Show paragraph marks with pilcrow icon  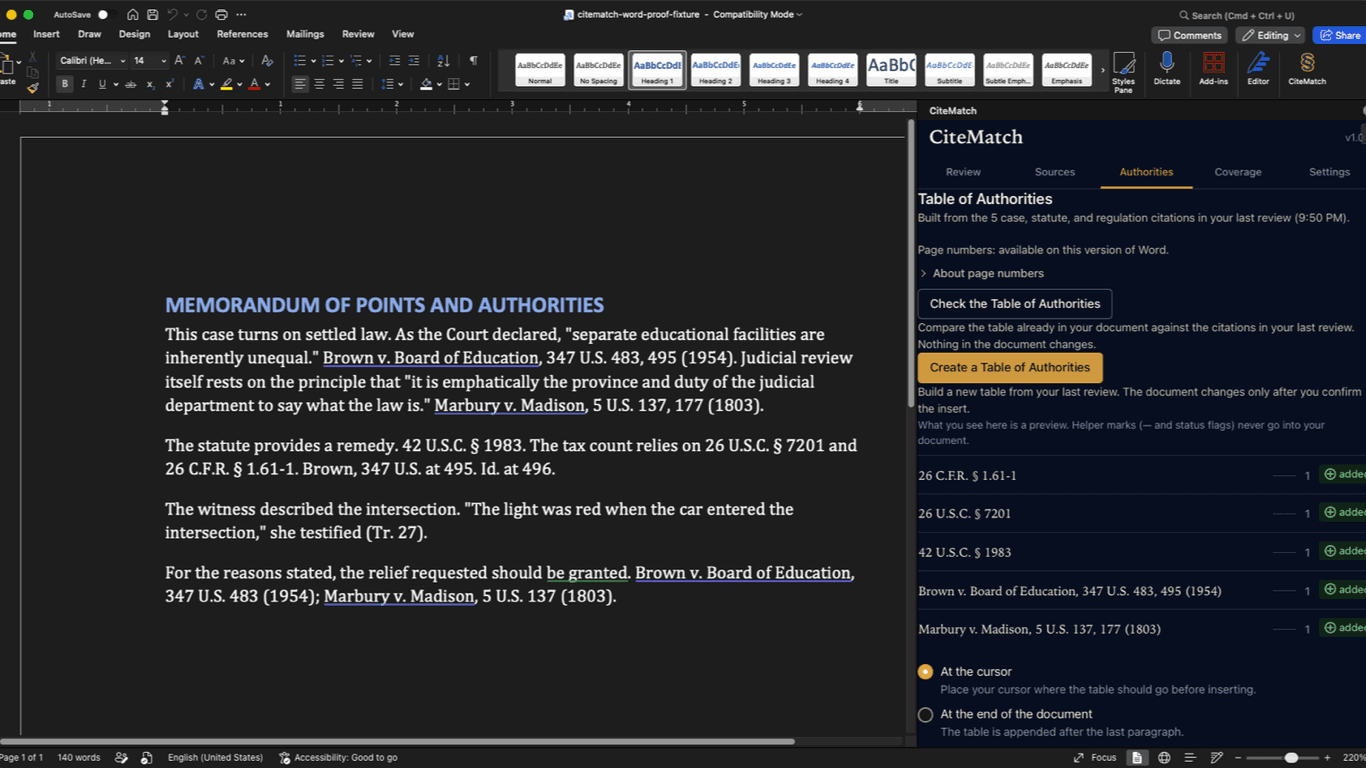[x=473, y=61]
